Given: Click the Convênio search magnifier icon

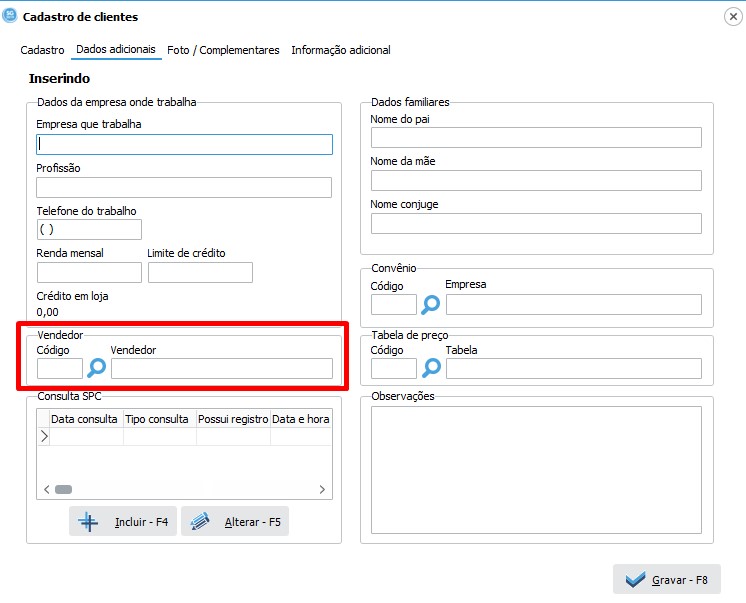Looking at the screenshot, I should (431, 305).
